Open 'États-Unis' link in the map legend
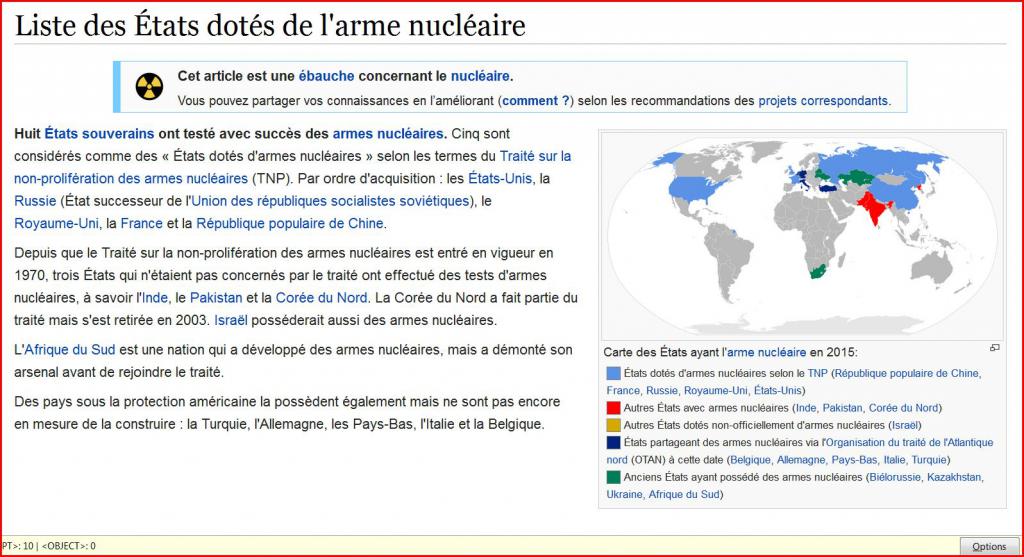 (x=777, y=390)
